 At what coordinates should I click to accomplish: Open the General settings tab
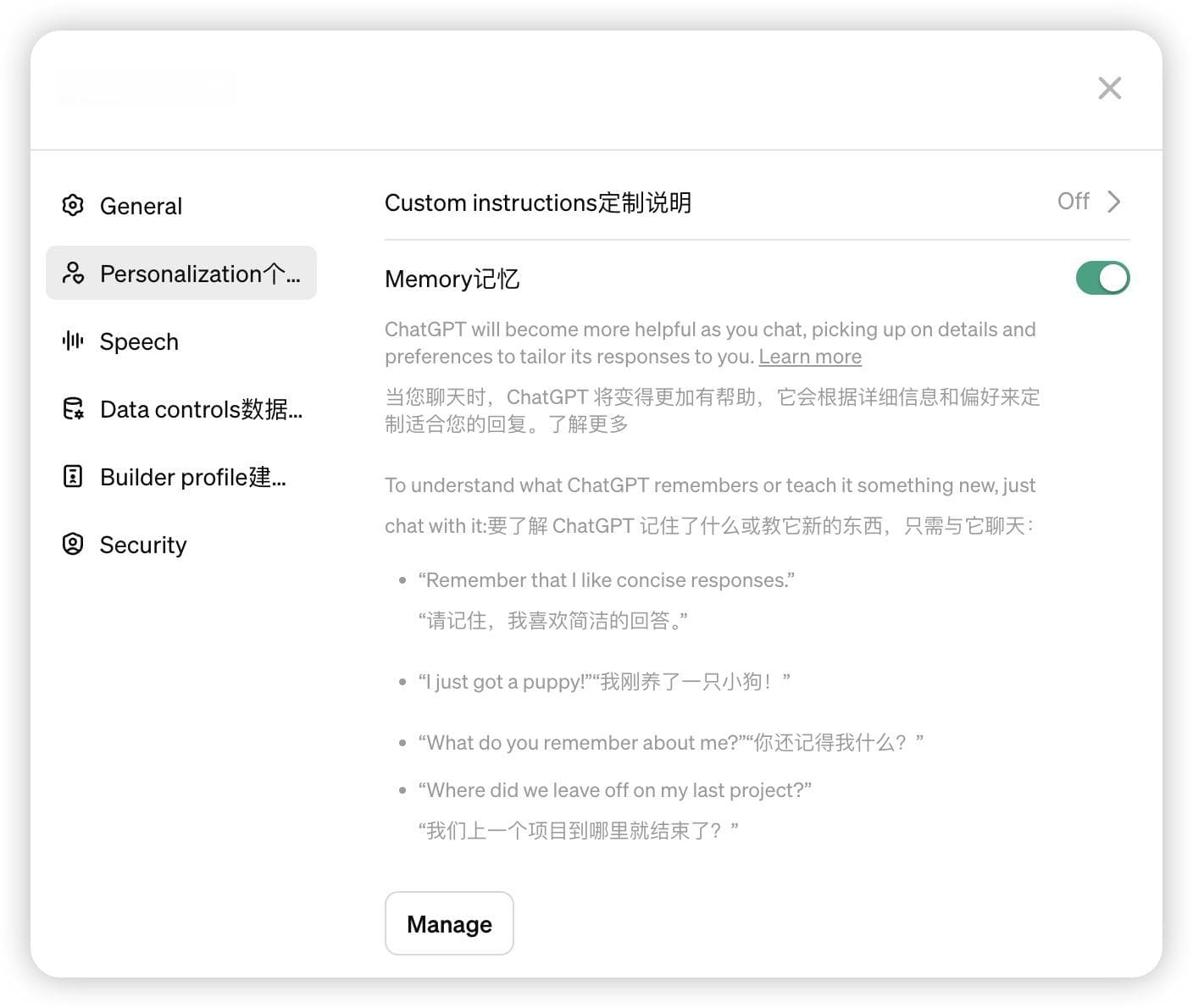coord(181,205)
